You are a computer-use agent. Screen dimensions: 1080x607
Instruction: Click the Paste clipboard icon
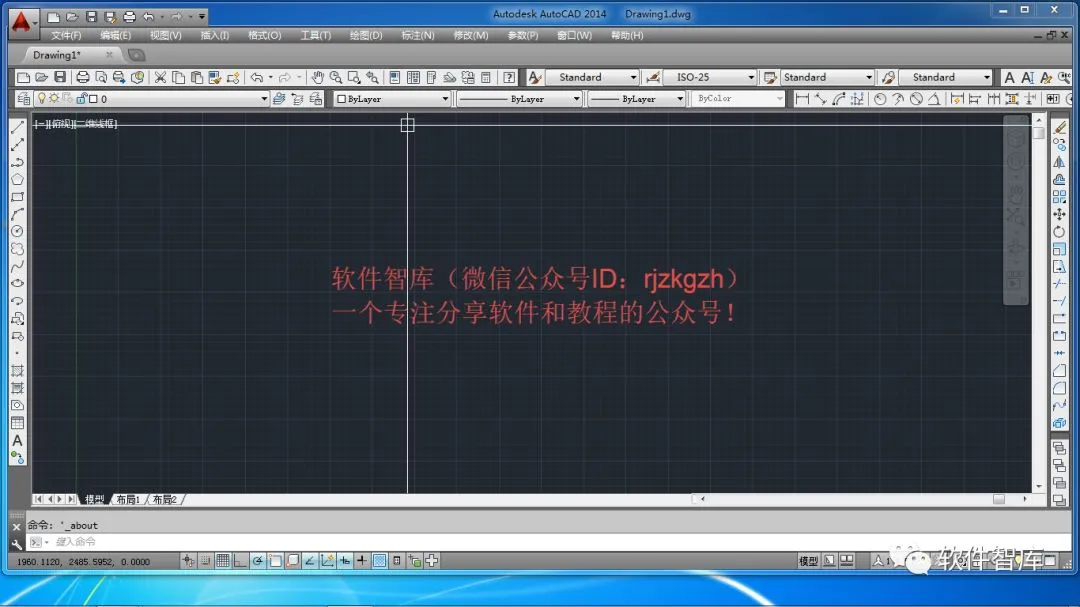[196, 77]
